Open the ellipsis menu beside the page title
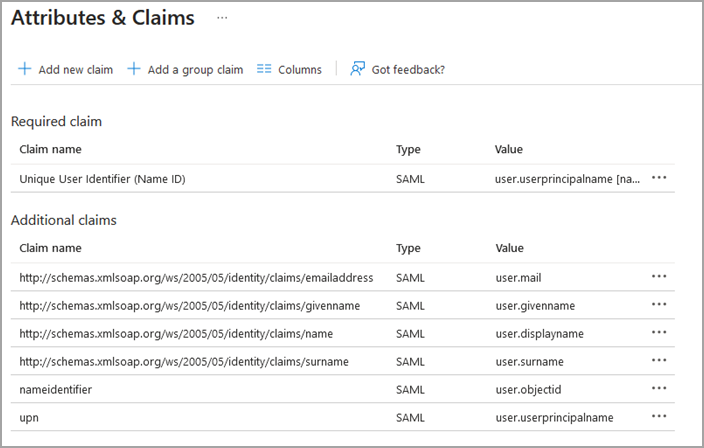The height and width of the screenshot is (448, 704). point(222,18)
